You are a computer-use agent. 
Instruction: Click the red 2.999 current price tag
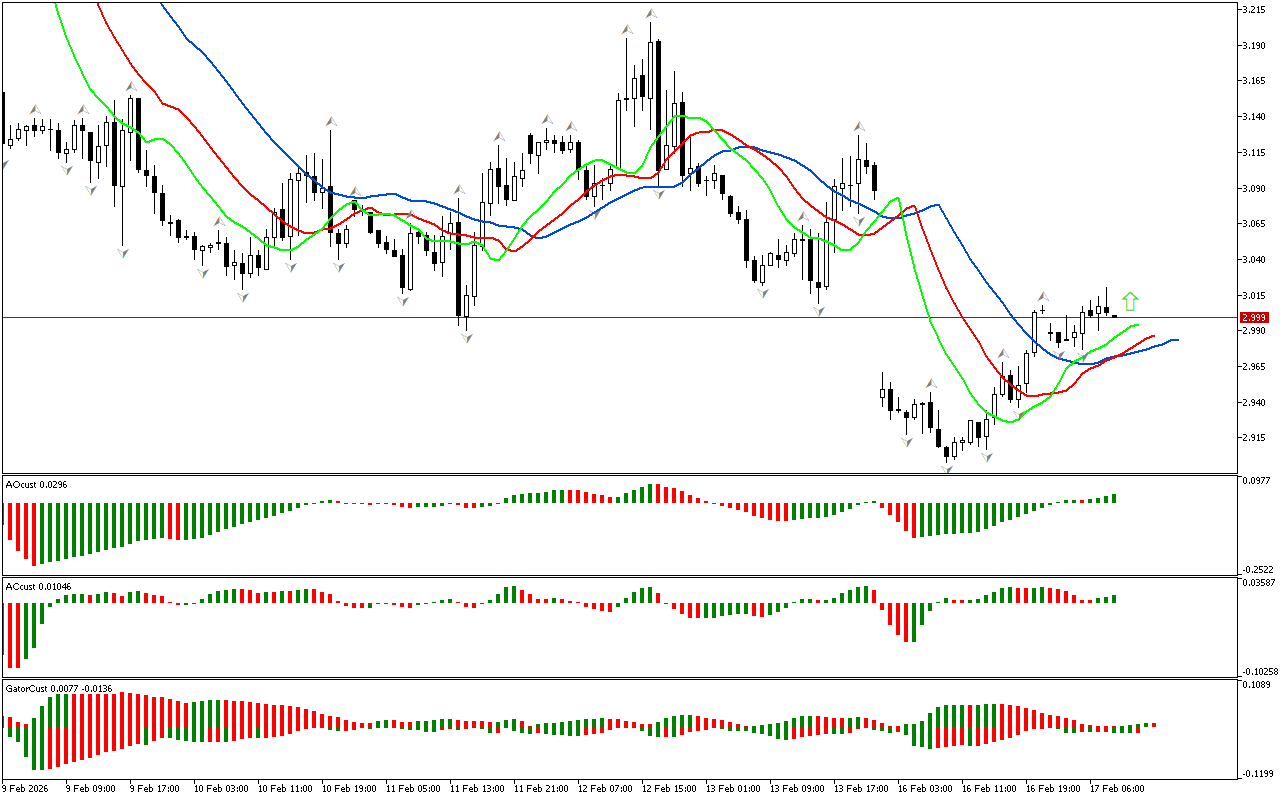coord(1253,317)
